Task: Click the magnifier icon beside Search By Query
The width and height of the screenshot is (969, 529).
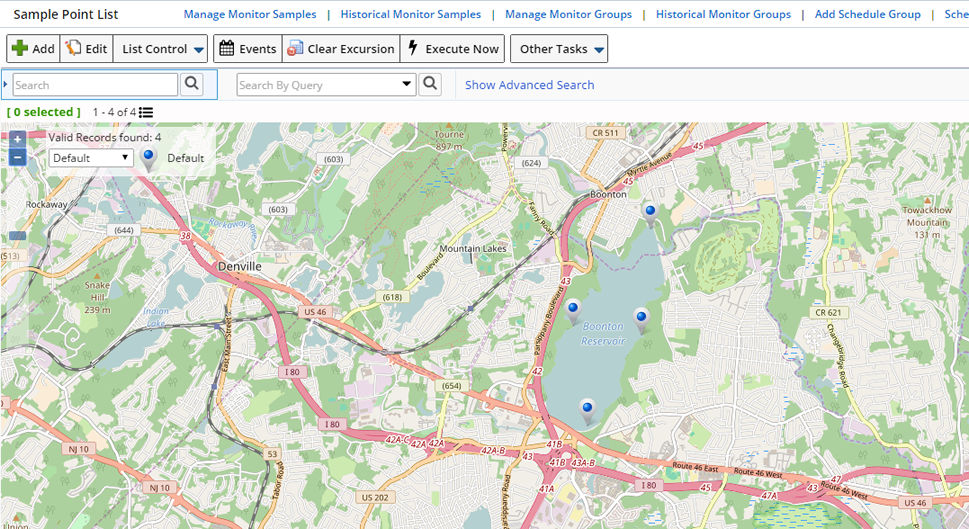Action: pos(430,84)
